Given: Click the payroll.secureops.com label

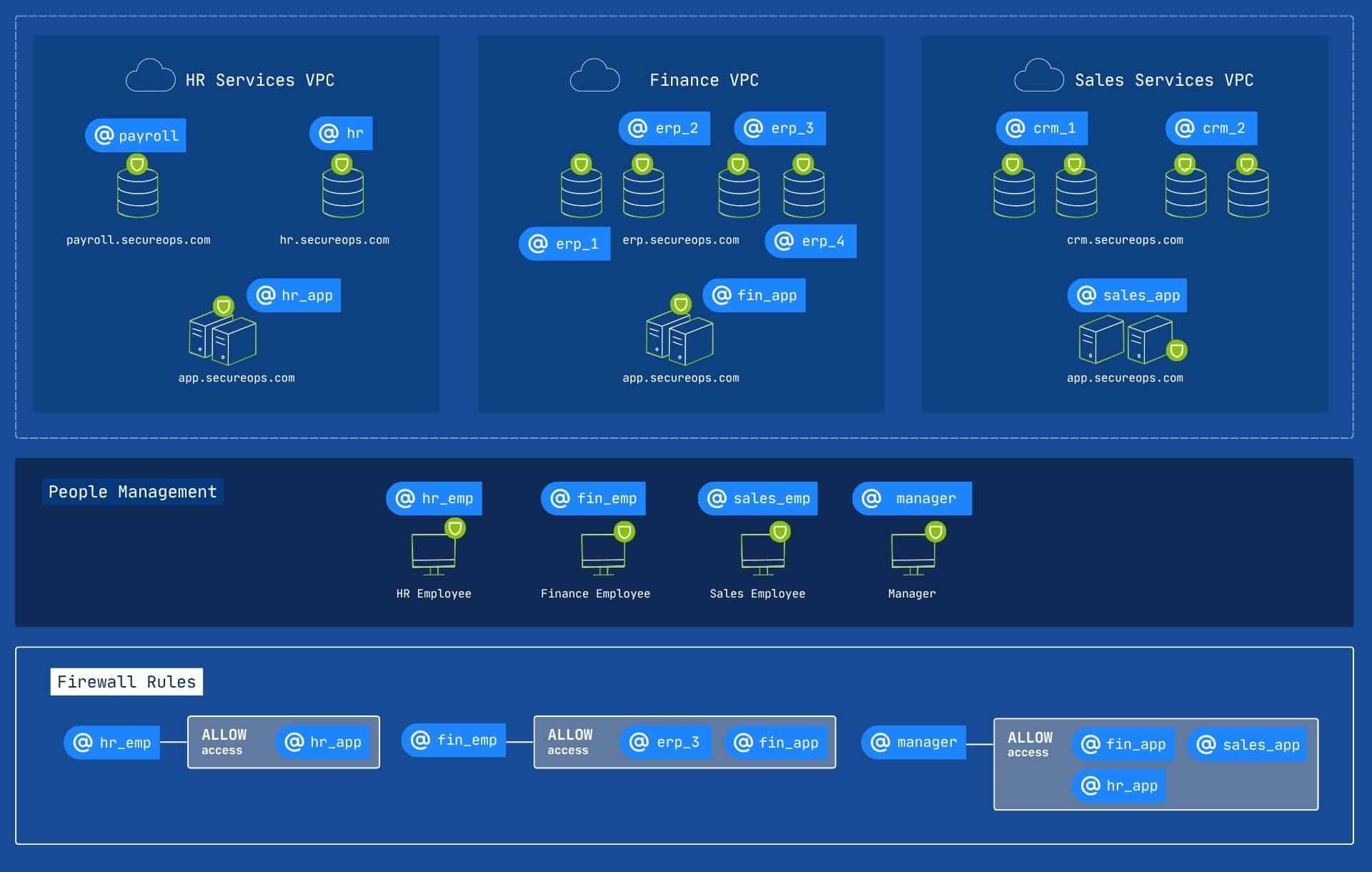Looking at the screenshot, I should point(138,240).
